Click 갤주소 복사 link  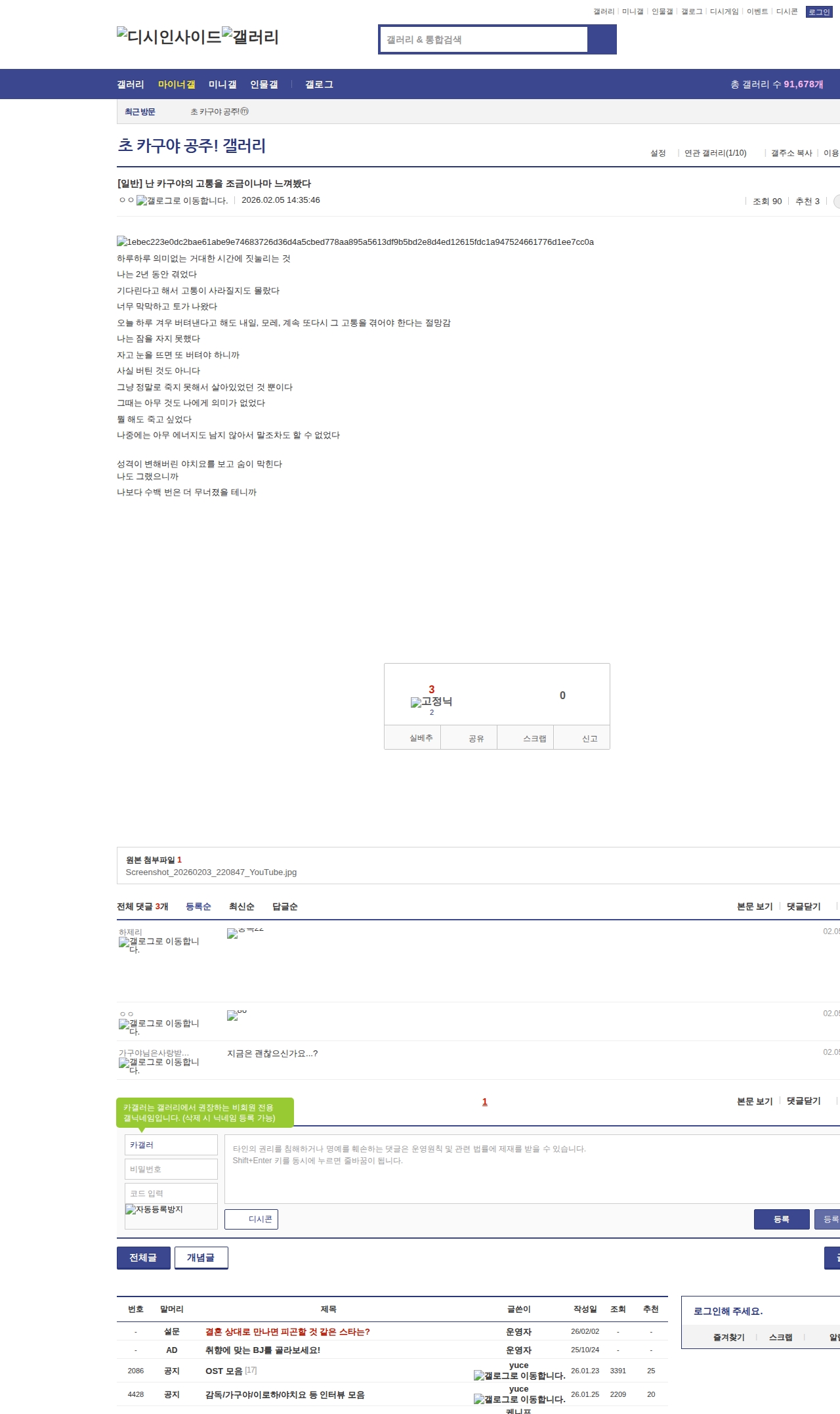(x=791, y=153)
